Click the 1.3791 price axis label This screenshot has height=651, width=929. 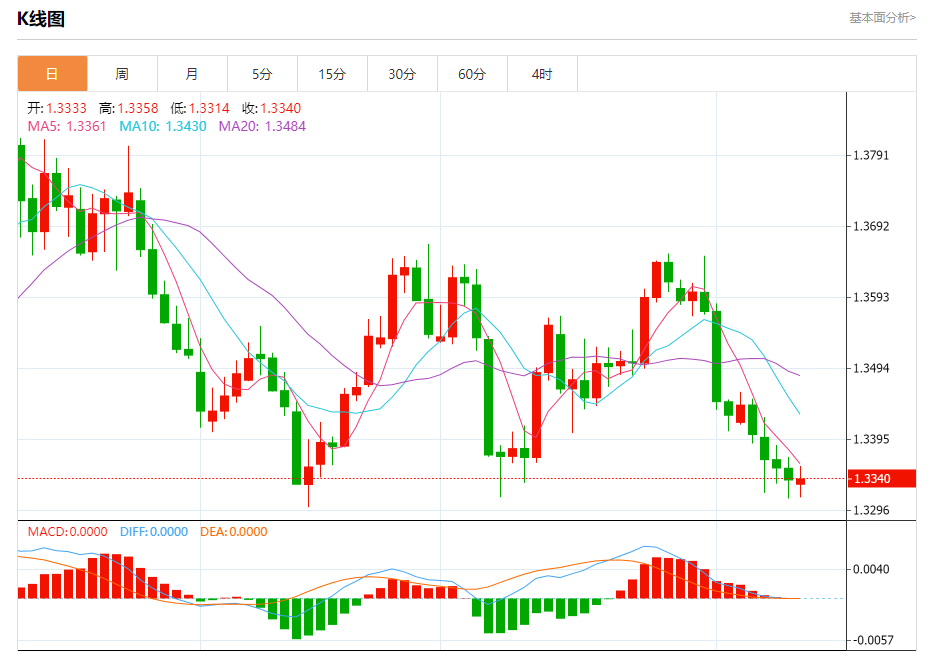tap(871, 155)
